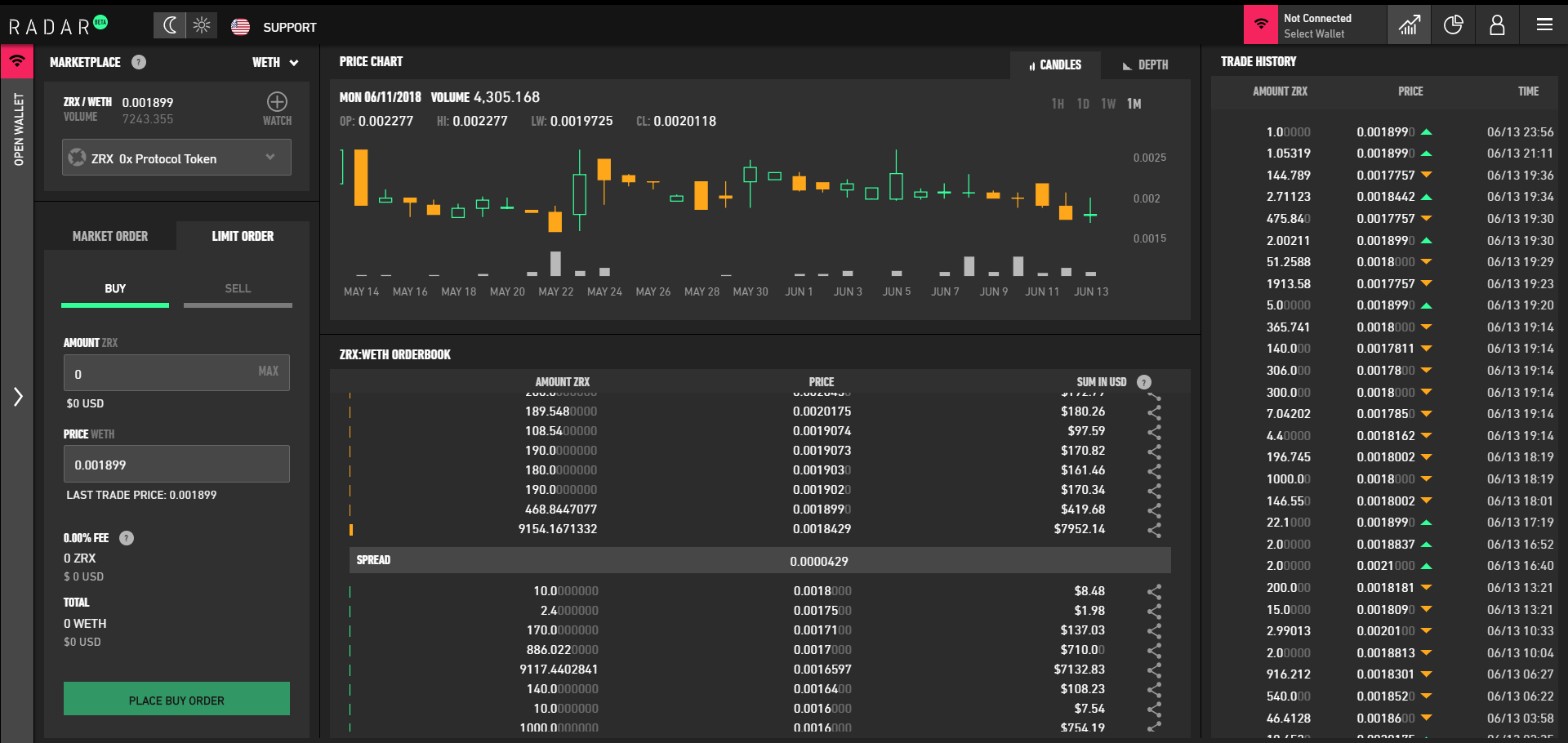Share the $8.48 bid order
Image resolution: width=1568 pixels, height=743 pixels.
click(x=1154, y=591)
